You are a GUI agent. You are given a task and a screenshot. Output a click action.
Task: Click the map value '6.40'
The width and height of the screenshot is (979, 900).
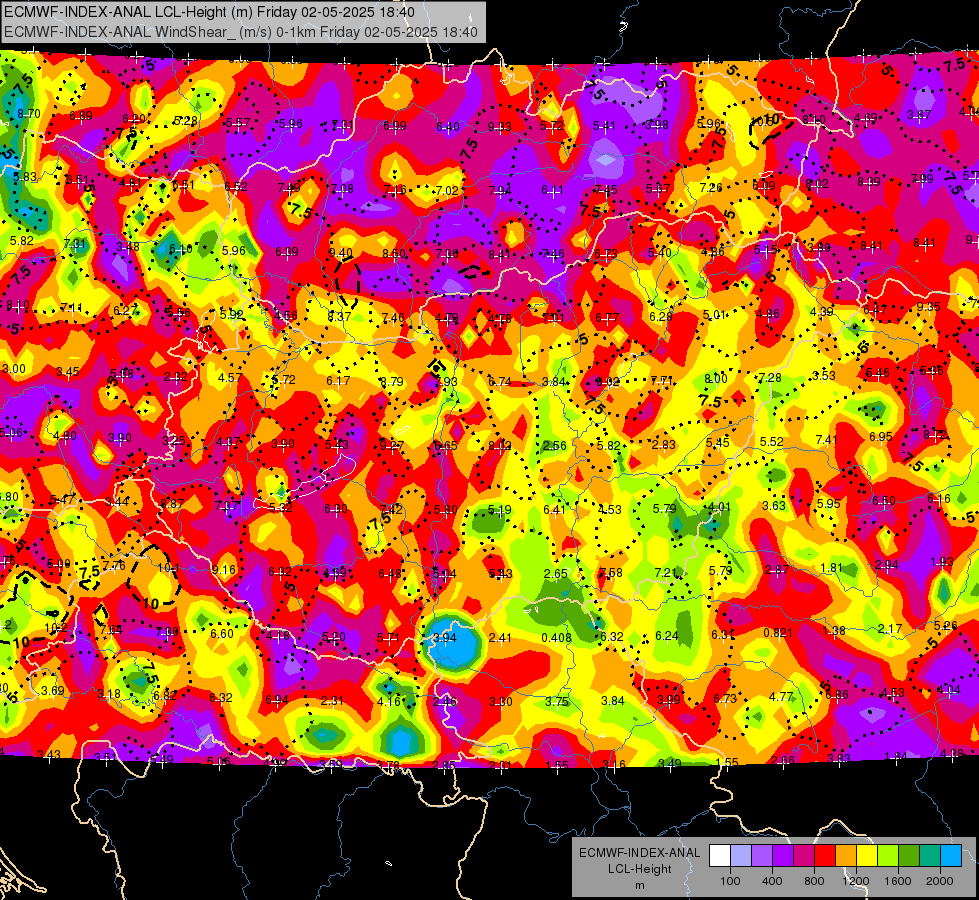click(x=448, y=127)
